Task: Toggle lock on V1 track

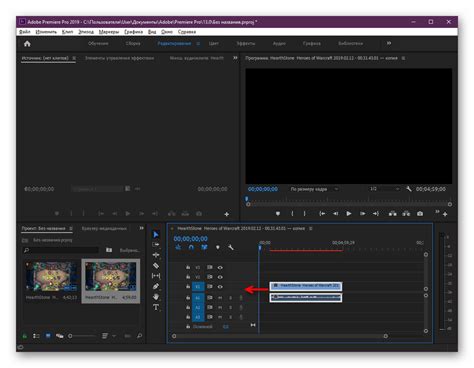Action: (188, 287)
